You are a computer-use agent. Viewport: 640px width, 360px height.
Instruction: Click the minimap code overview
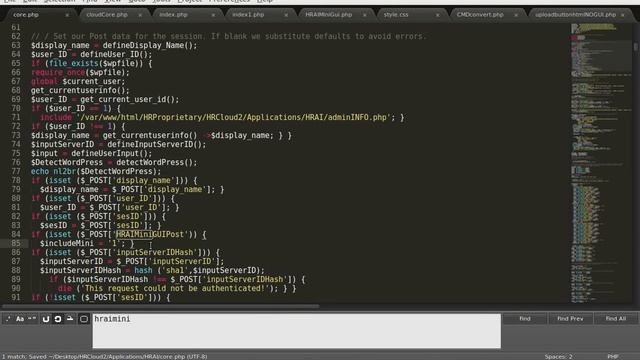(601, 163)
